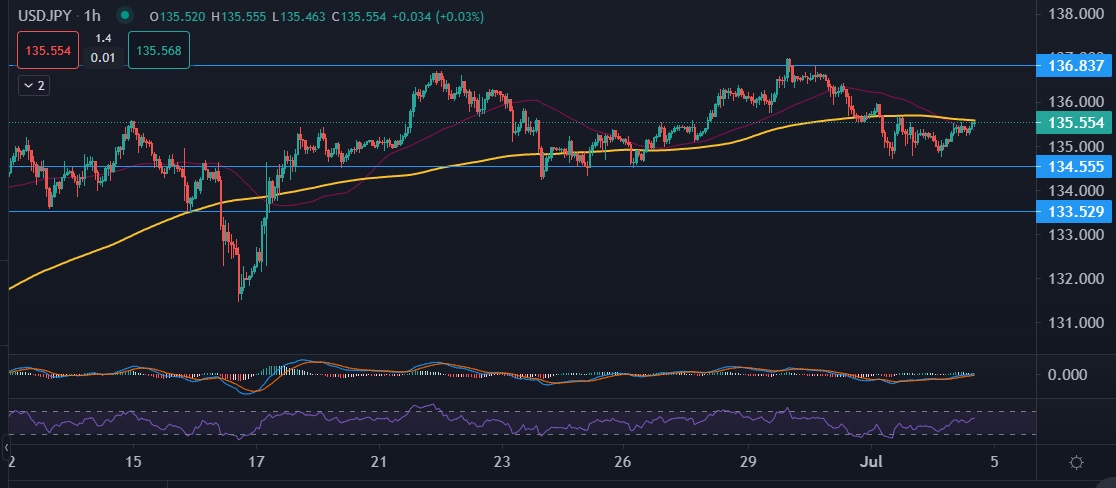Screen dimensions: 1116x488
Task: Change the 1h chart interval
Action: pos(93,16)
